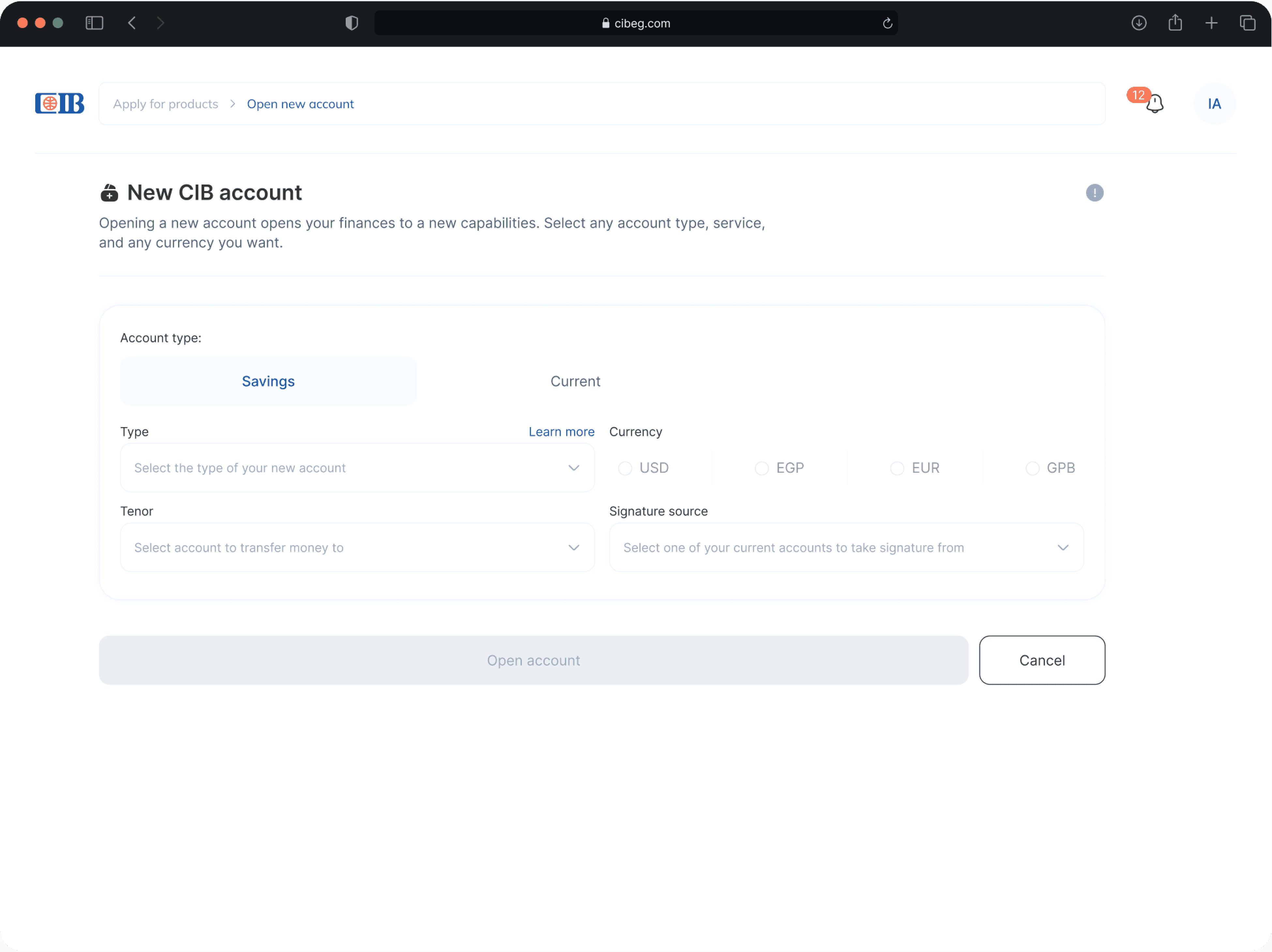Click Open new account breadcrumb
Viewport: 1272px width, 952px height.
300,104
